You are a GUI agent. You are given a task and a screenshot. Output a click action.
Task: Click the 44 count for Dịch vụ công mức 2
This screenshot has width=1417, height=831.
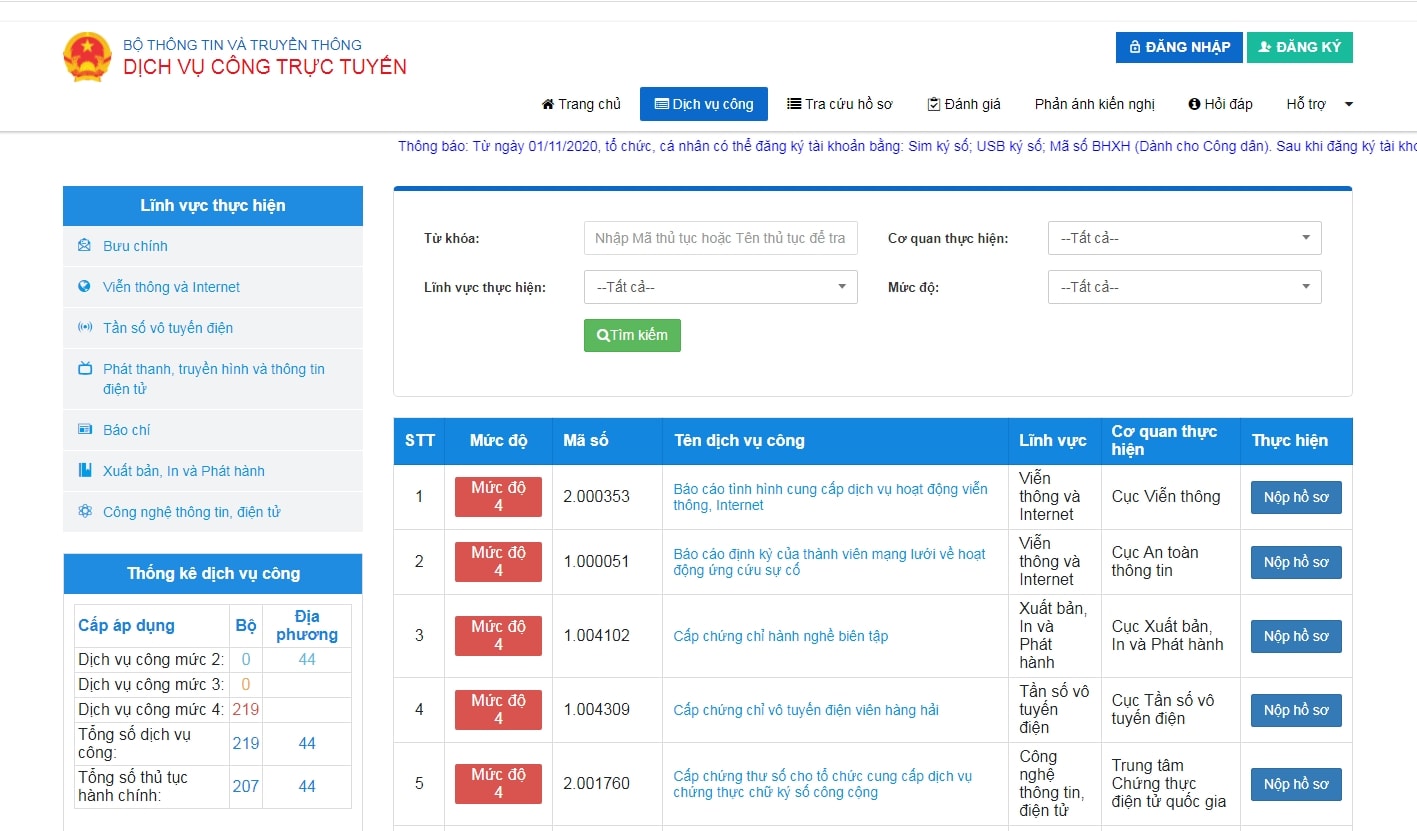tap(307, 660)
